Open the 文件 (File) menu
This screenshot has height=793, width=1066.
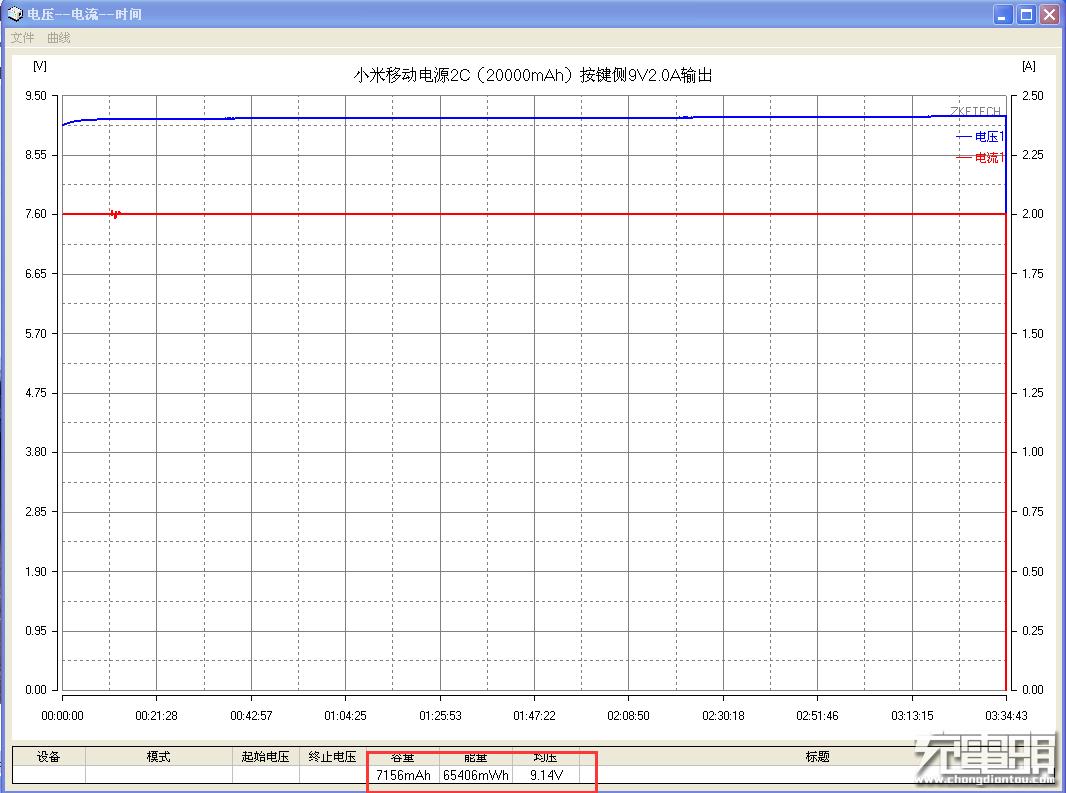click(x=22, y=37)
